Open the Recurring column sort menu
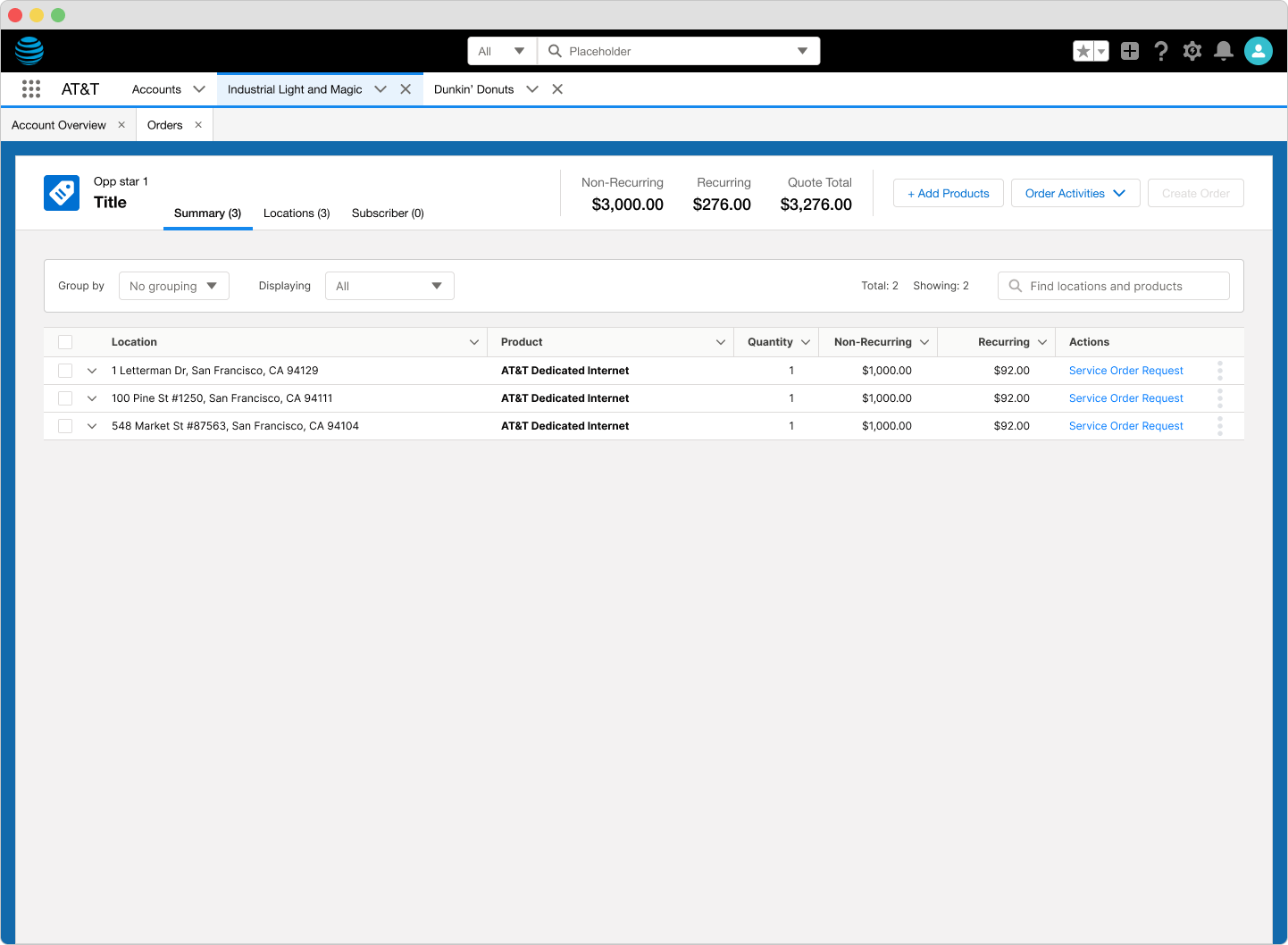This screenshot has height=945, width=1288. click(x=1042, y=342)
